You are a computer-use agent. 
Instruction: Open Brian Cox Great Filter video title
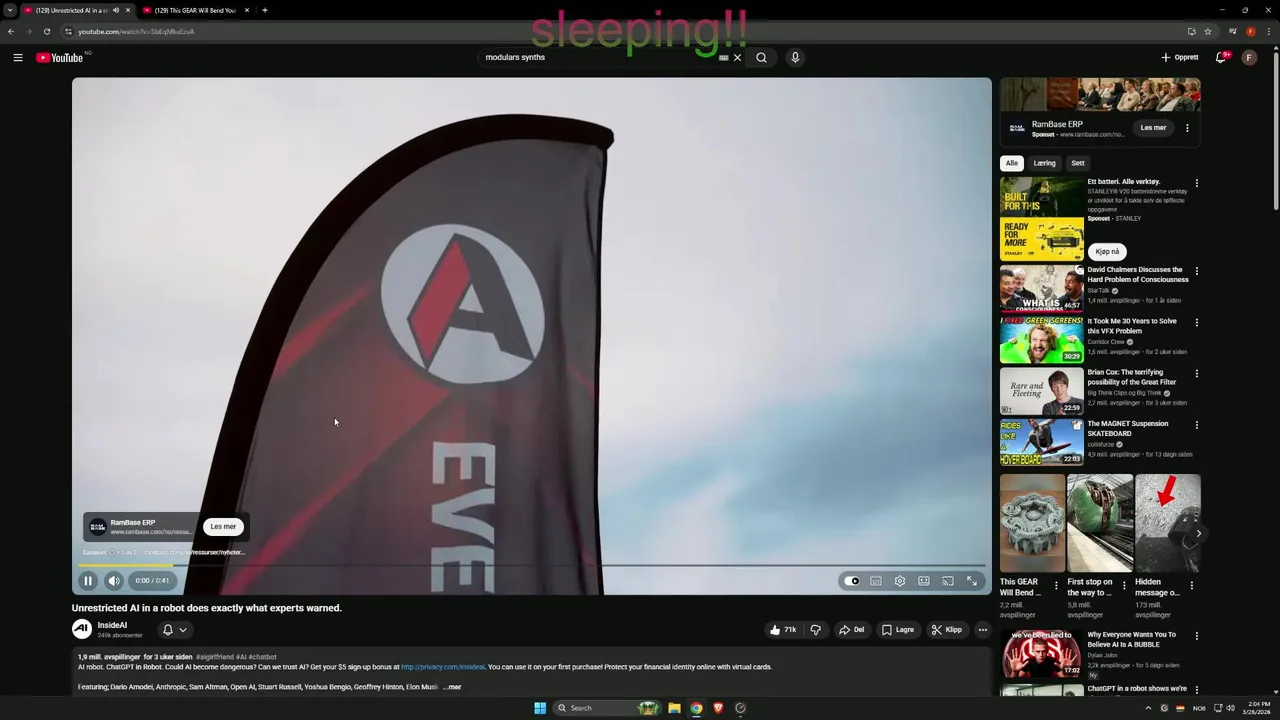(x=1132, y=377)
